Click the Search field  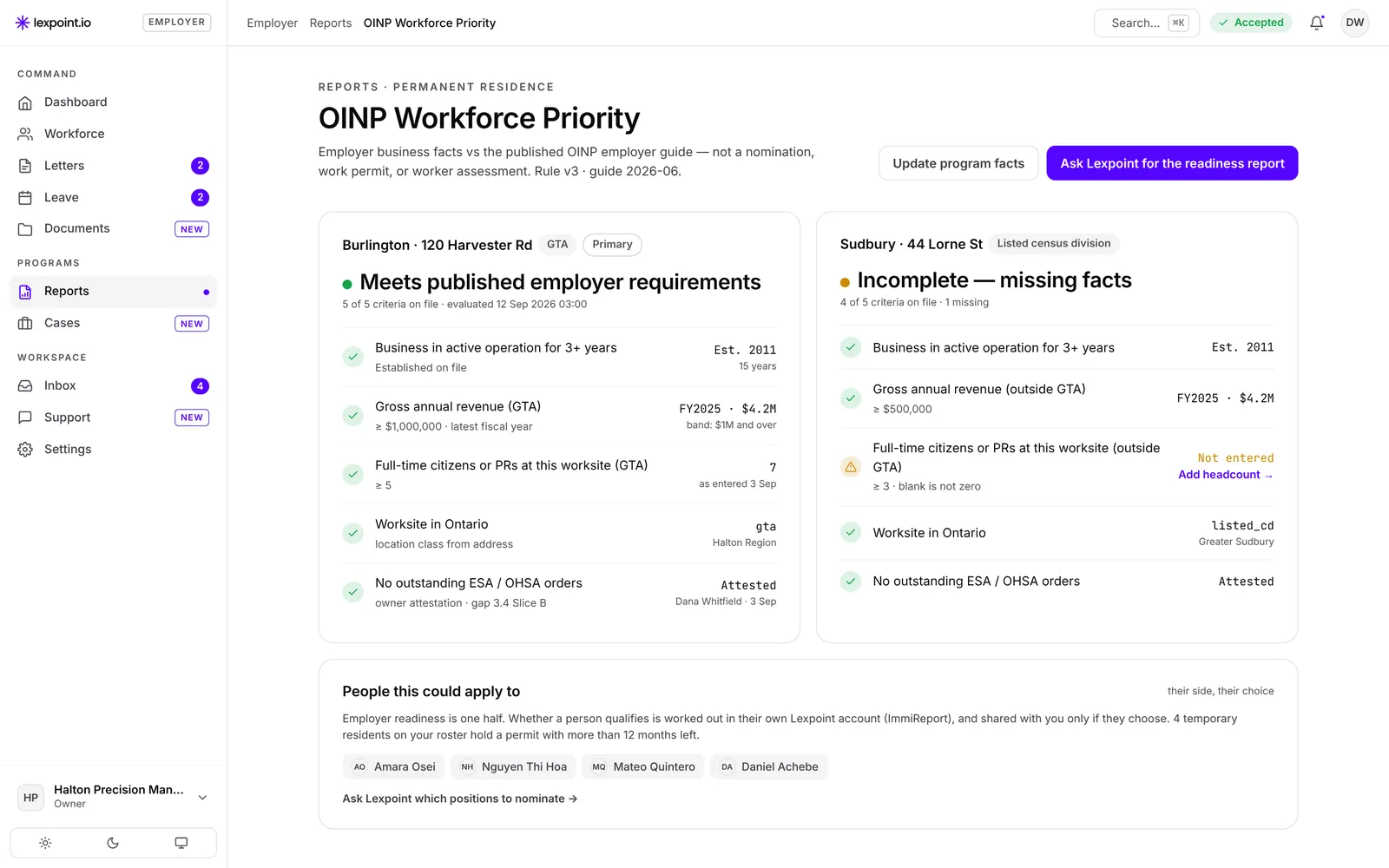tap(1146, 23)
